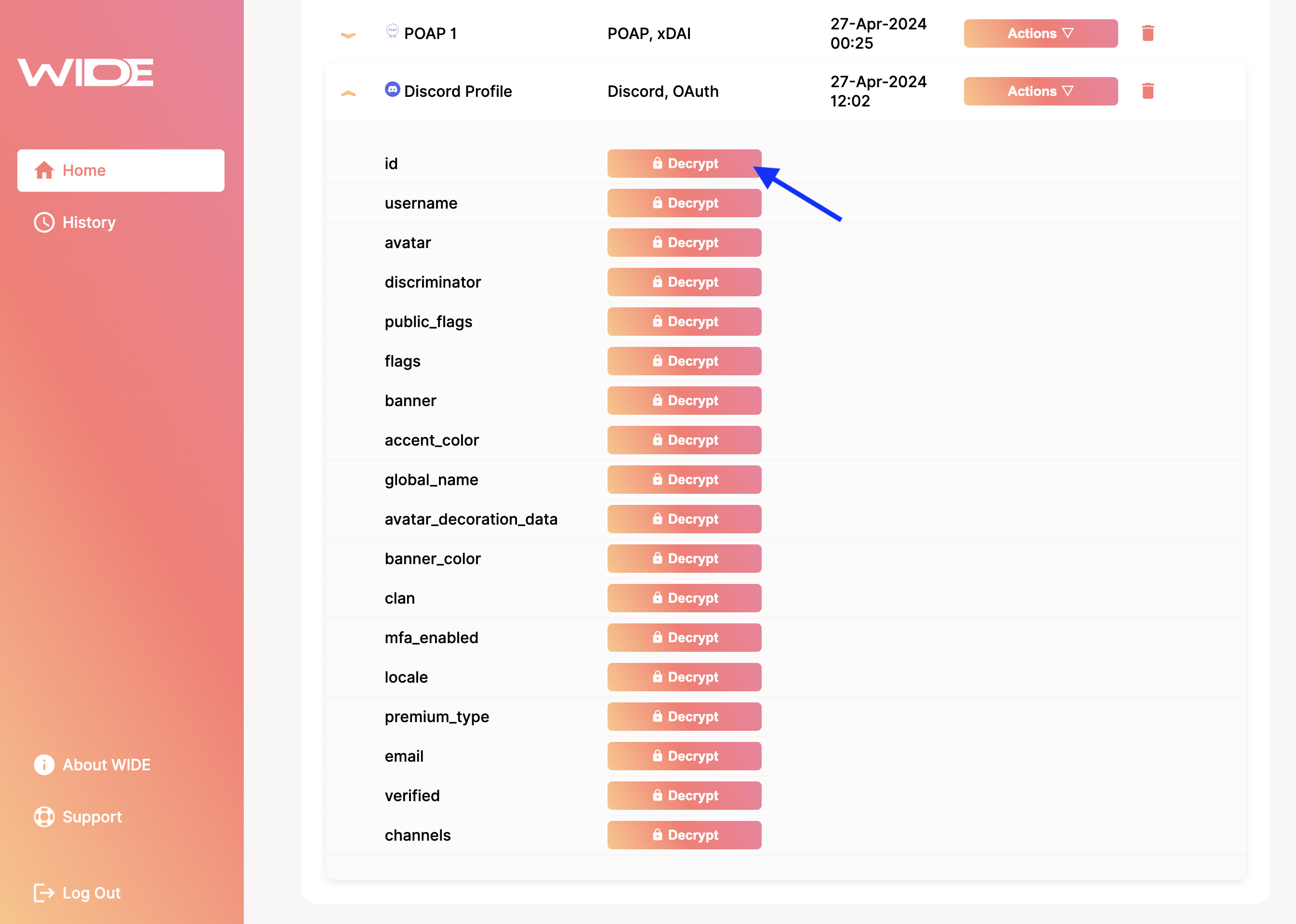Image resolution: width=1296 pixels, height=924 pixels.
Task: Log out of WIDE
Action: tap(78, 893)
